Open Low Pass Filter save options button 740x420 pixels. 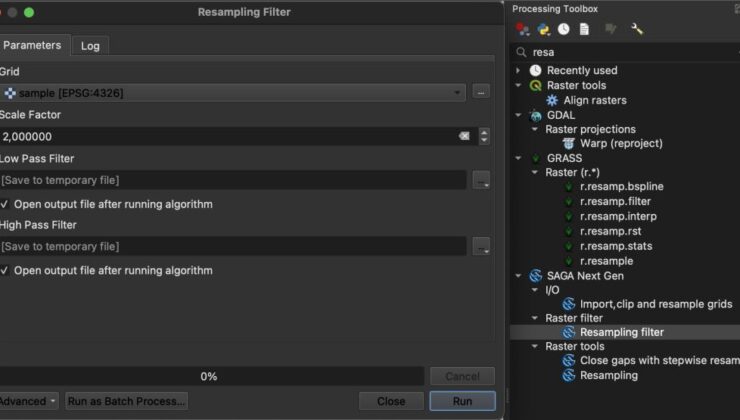tap(481, 180)
